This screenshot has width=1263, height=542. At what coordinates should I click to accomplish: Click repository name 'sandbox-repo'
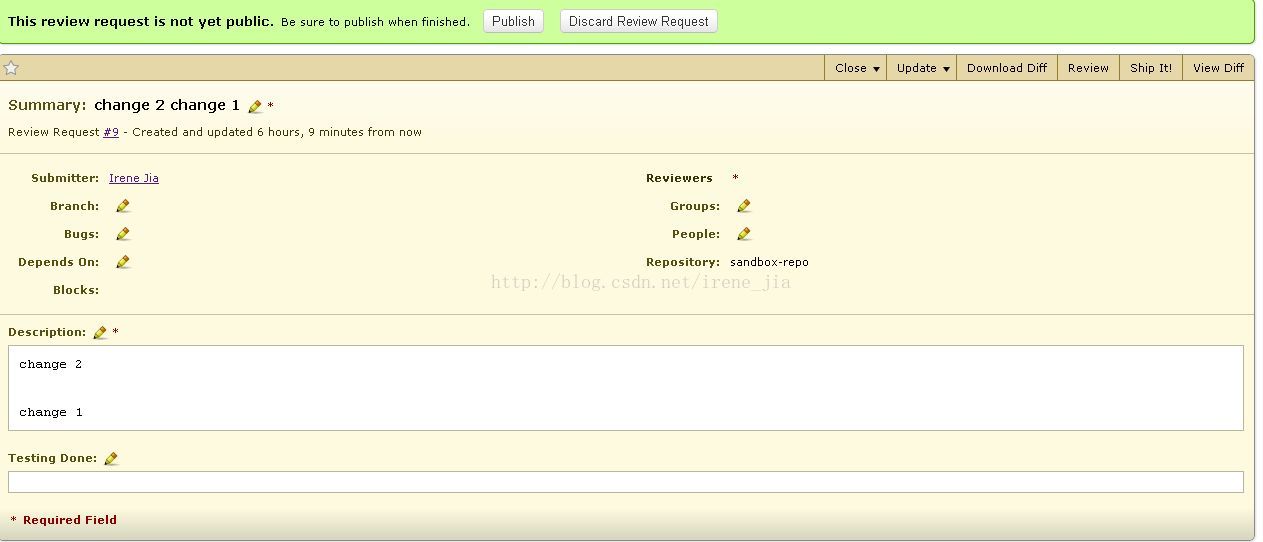[769, 262]
